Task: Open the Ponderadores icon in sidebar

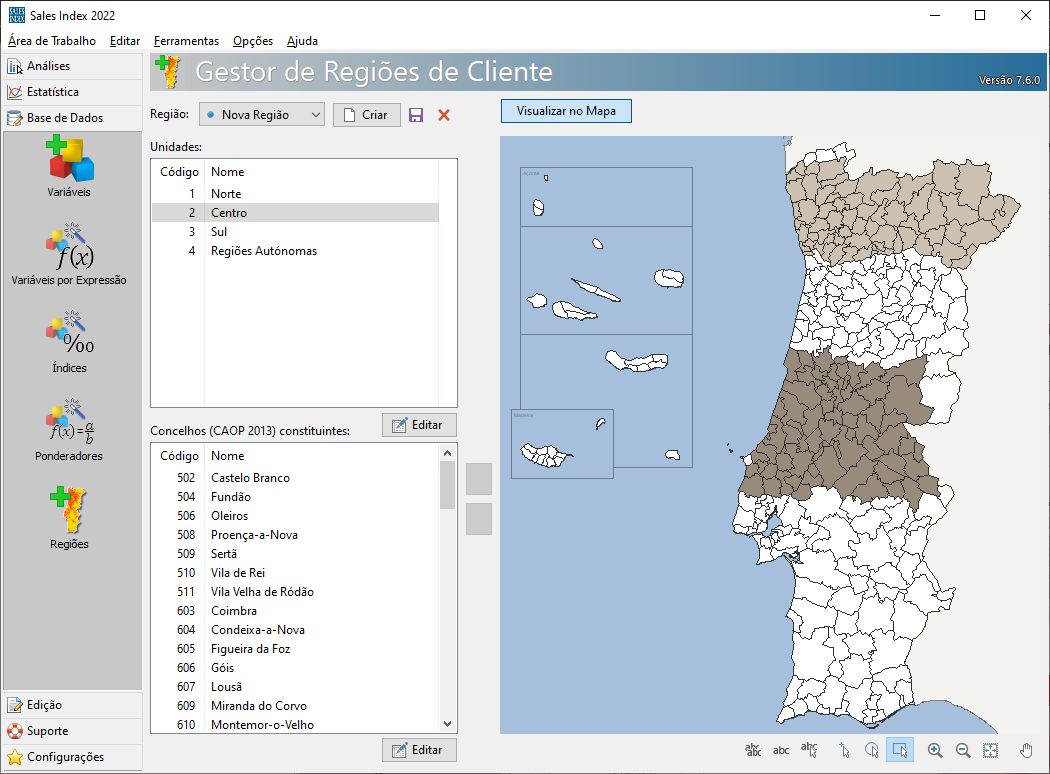Action: pyautogui.click(x=69, y=430)
